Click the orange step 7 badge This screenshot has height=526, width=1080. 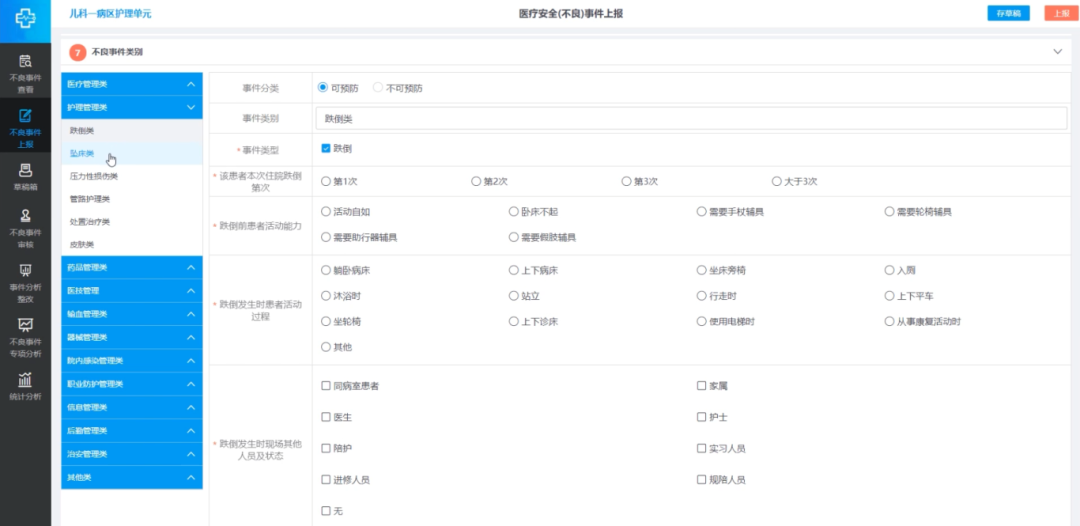pos(79,52)
